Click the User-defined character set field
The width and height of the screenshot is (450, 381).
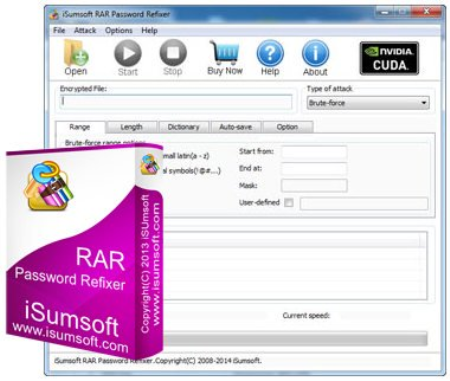[x=364, y=203]
